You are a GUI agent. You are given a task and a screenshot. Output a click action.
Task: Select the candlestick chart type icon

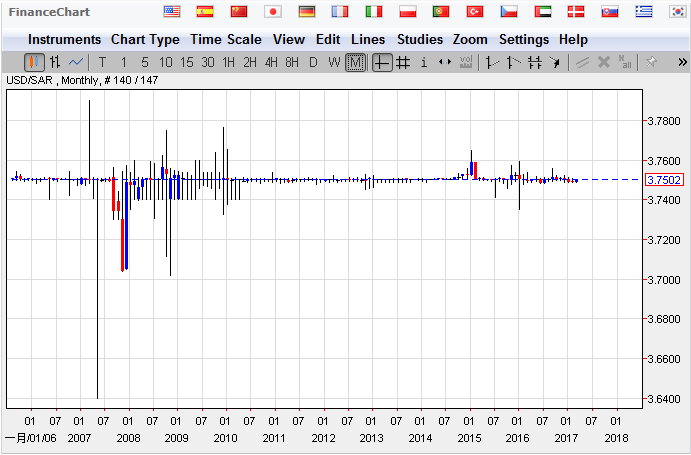point(34,62)
